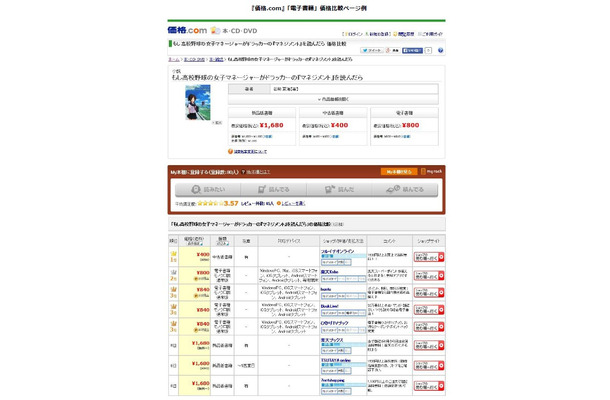Open the ブックオフオンライン shop link
The image size is (610, 400).
337,251
